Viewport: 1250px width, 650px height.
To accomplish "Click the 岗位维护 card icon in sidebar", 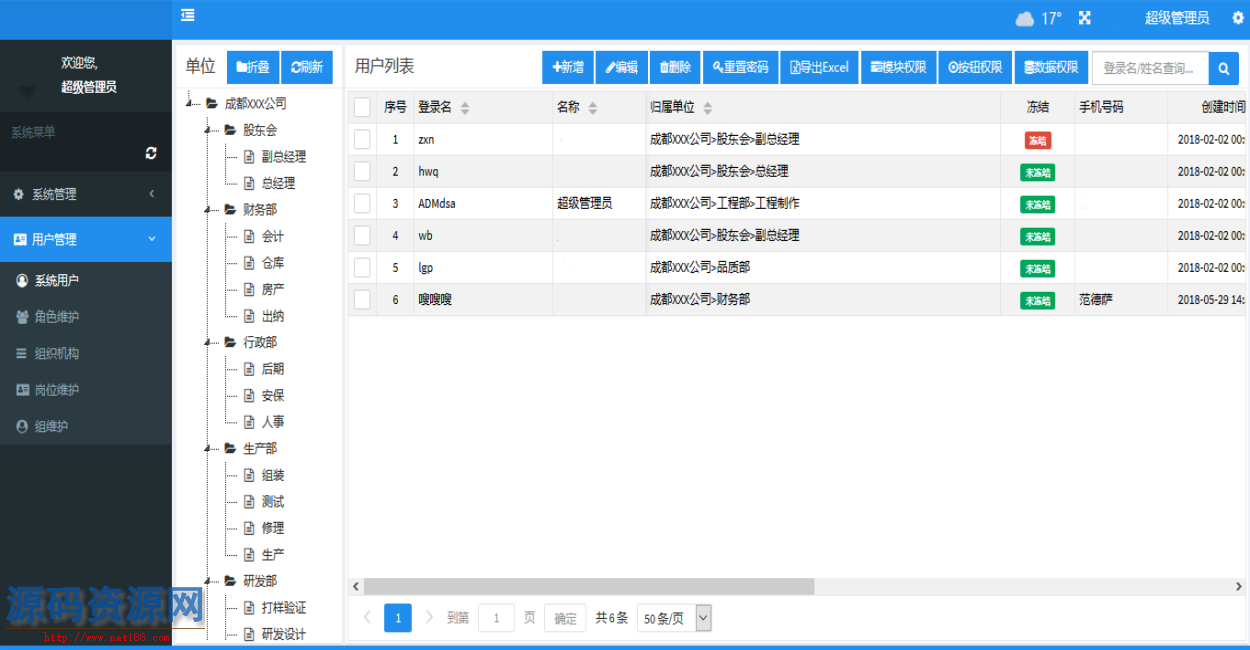I will tap(22, 390).
